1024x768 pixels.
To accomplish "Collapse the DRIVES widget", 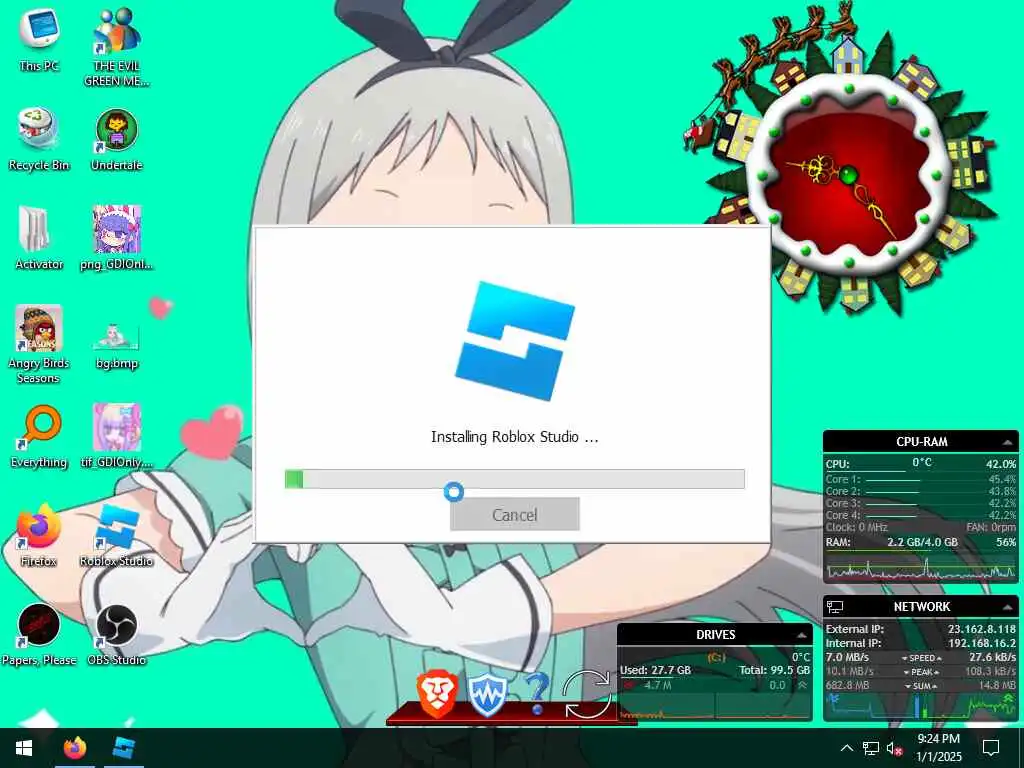I will pos(801,635).
